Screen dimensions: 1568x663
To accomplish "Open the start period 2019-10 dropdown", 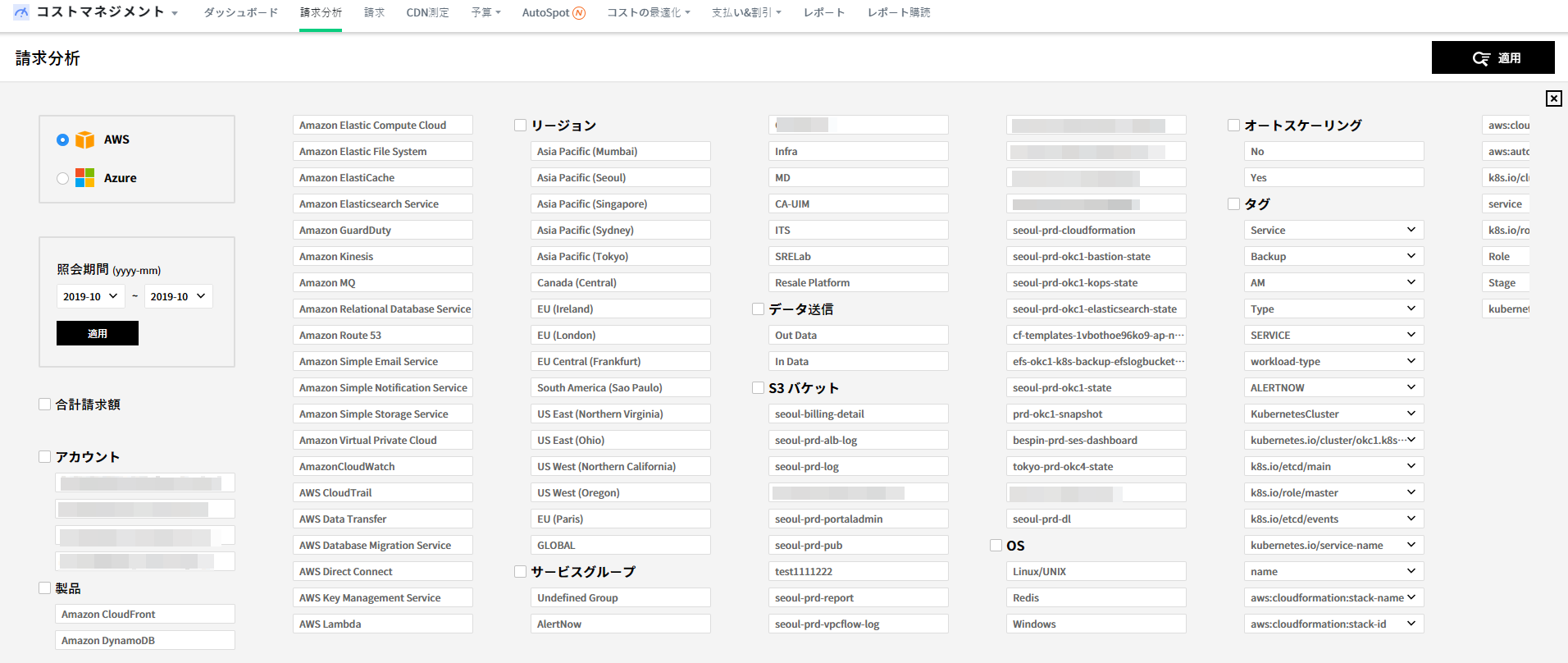I will [90, 296].
